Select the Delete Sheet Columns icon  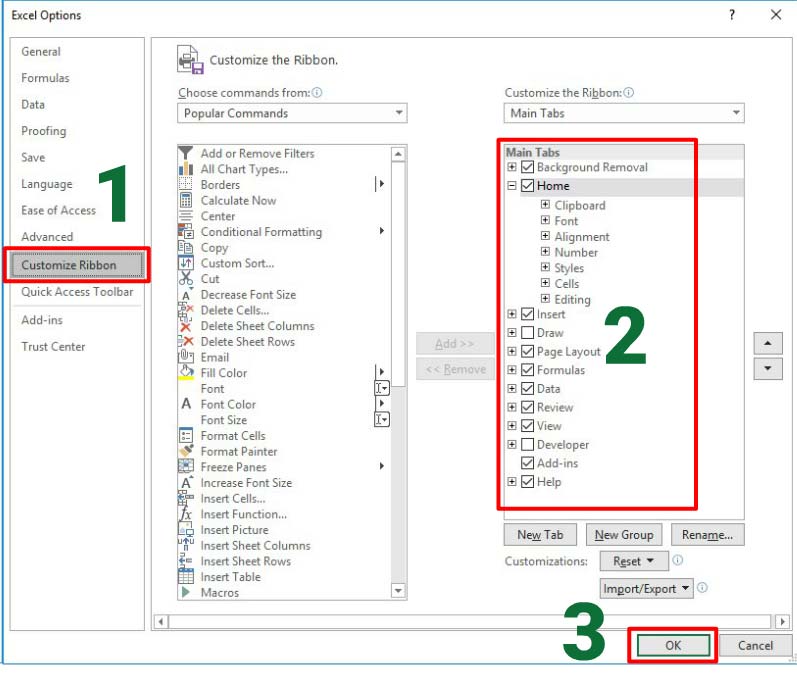coord(186,326)
